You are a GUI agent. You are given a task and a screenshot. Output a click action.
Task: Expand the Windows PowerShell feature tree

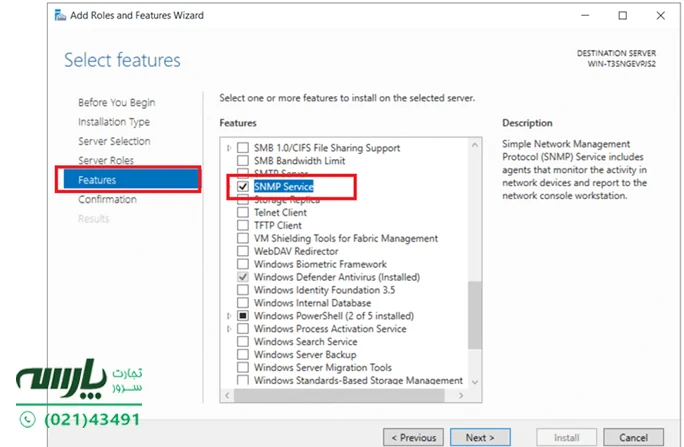click(x=229, y=316)
